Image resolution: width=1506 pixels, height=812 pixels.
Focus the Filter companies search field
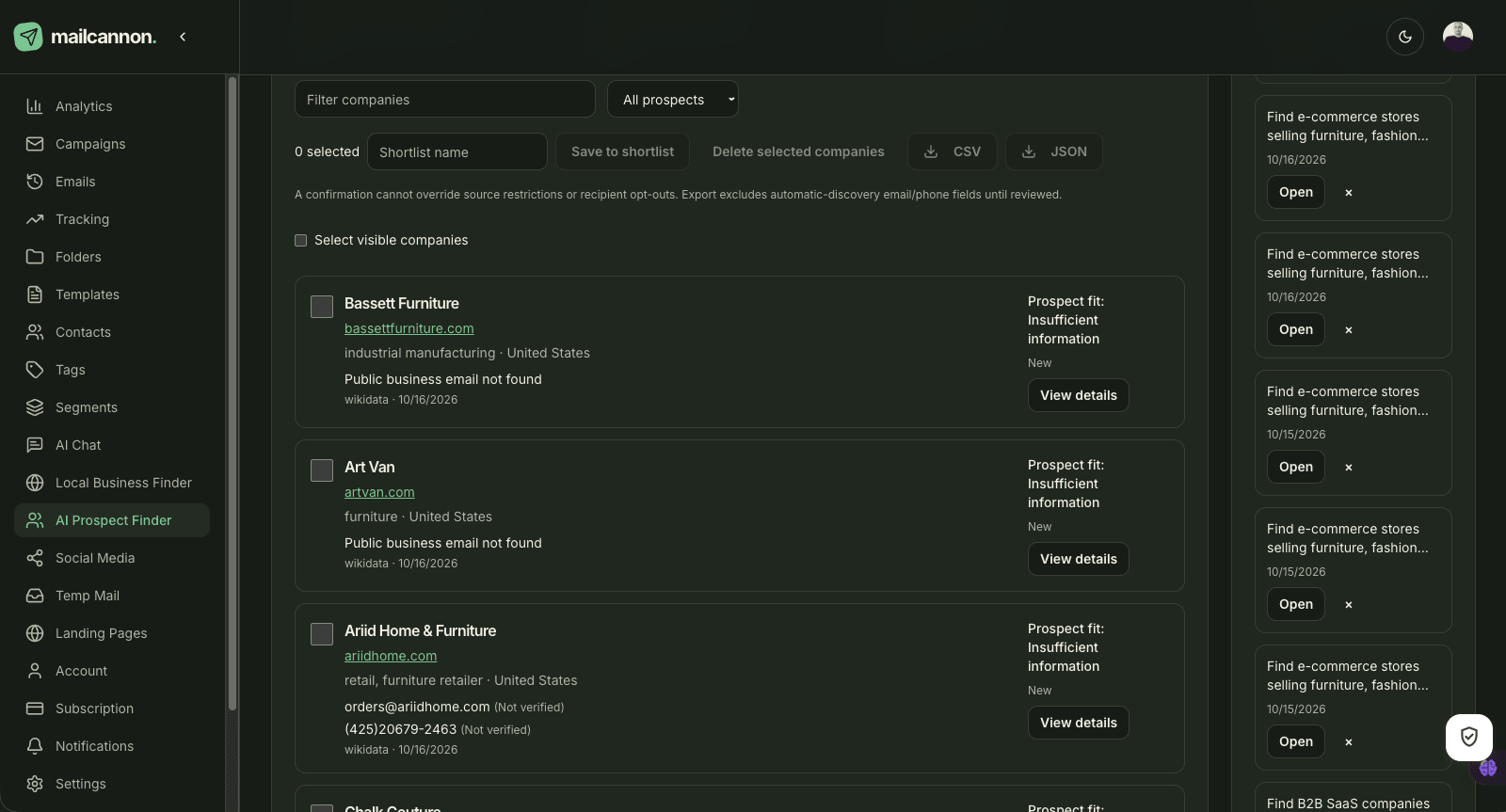click(x=445, y=99)
